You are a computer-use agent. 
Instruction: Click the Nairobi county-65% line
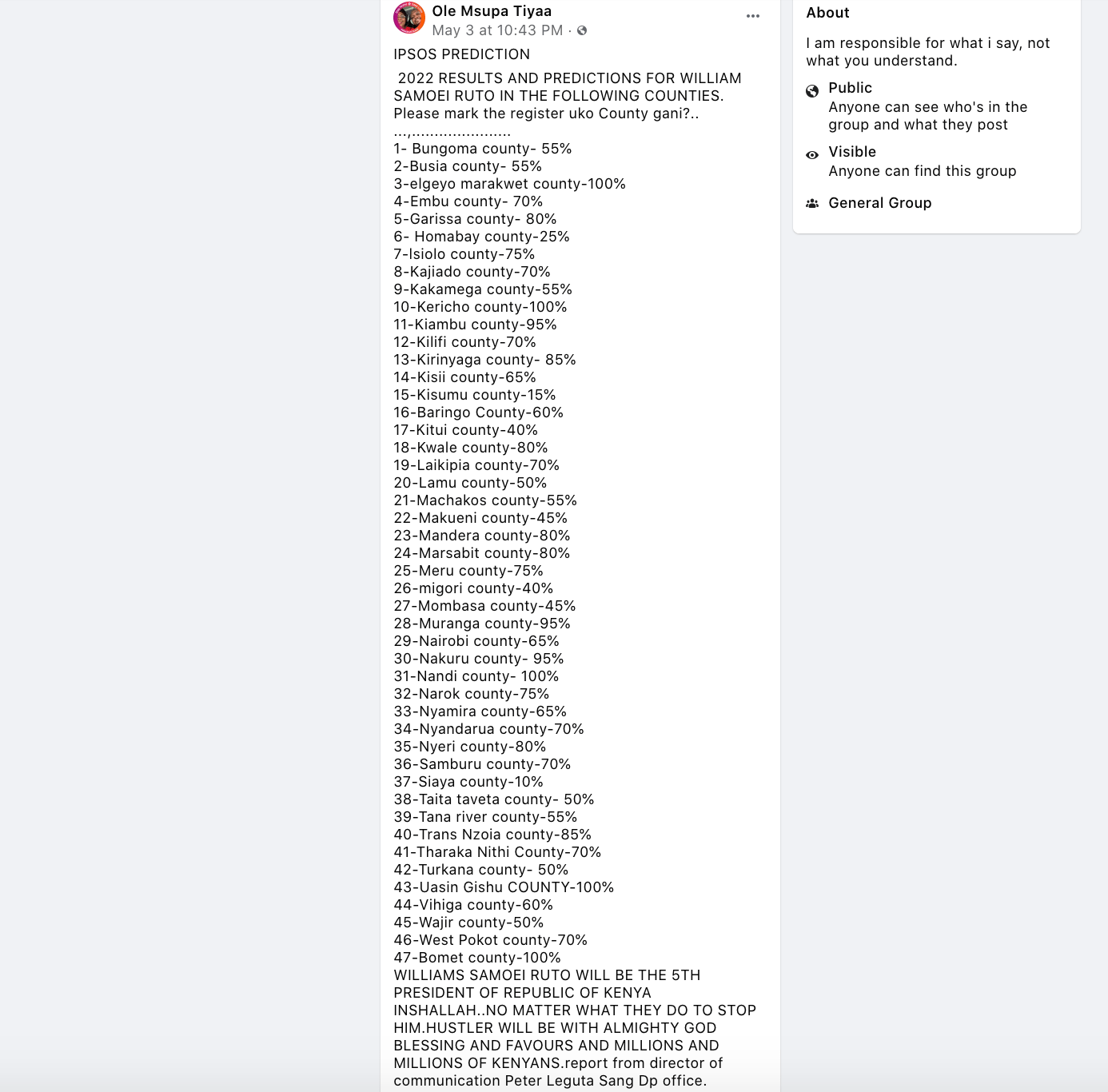pyautogui.click(x=476, y=641)
